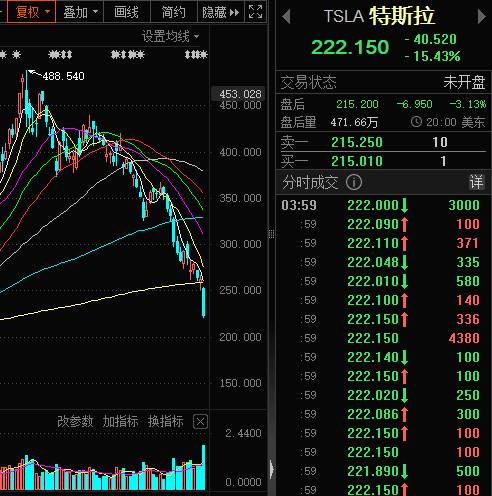The width and height of the screenshot is (492, 496).
Task: Switch to 简约 simple mode
Action: point(174,12)
